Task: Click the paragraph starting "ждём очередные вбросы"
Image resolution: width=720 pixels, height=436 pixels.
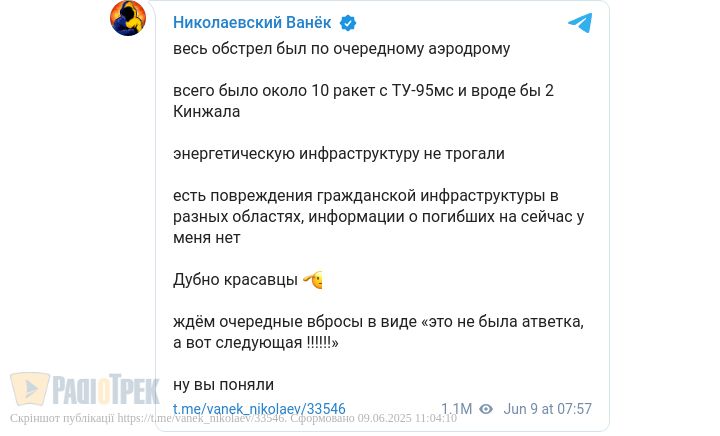Action: 378,332
